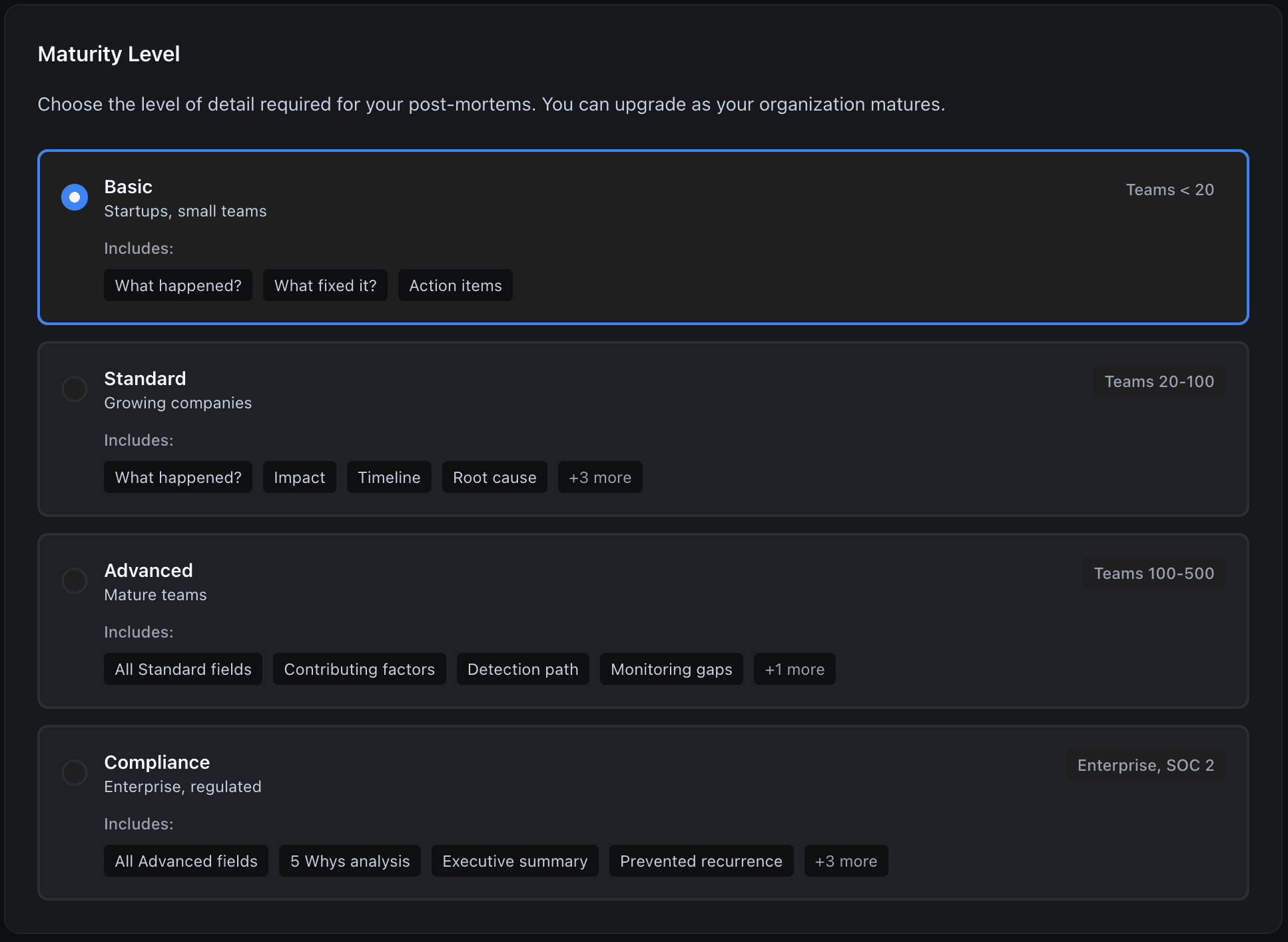The image size is (1288, 942).
Task: Select the Basic maturity level radio button
Action: coord(75,197)
